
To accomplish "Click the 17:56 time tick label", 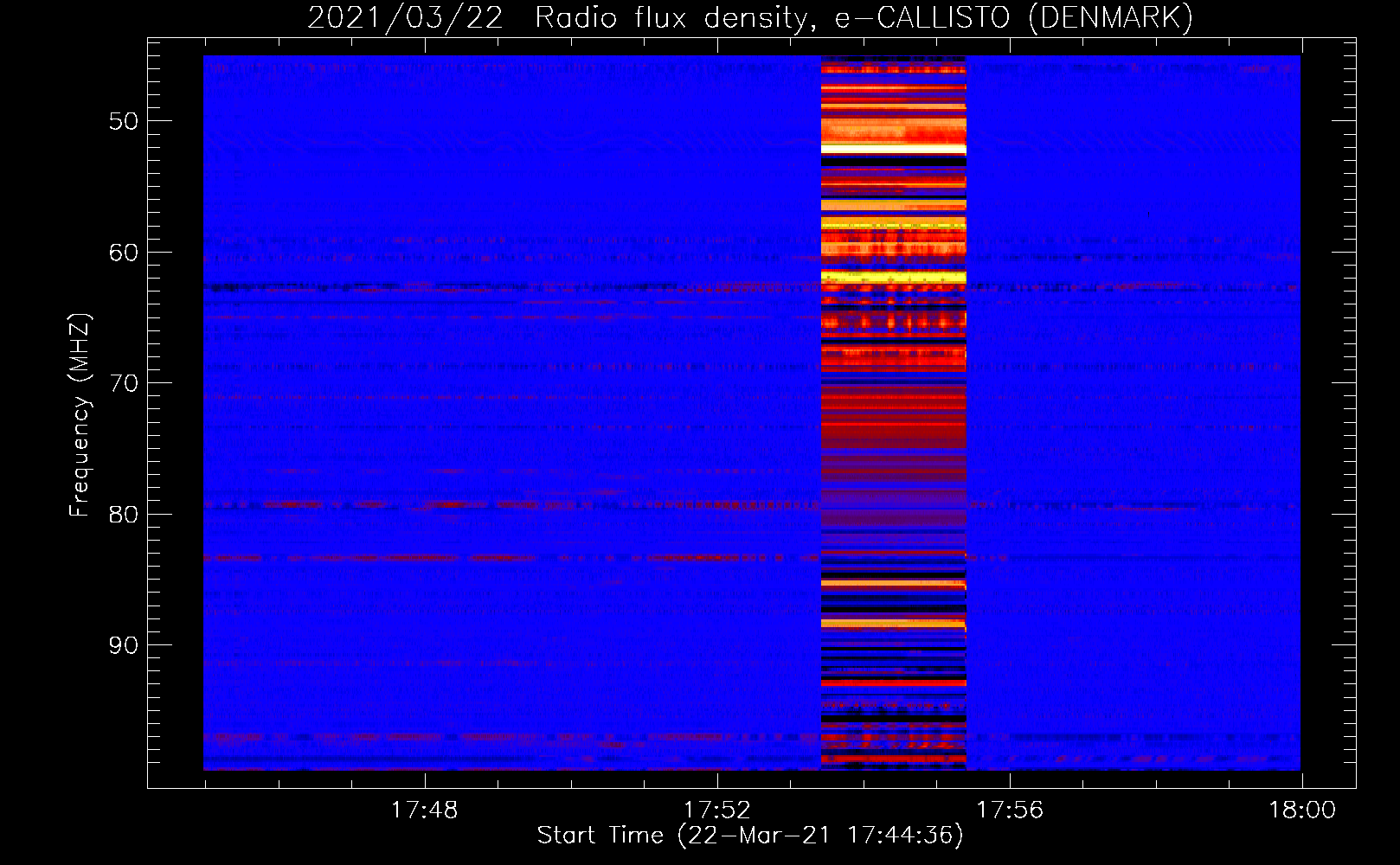I will 1010,811.
